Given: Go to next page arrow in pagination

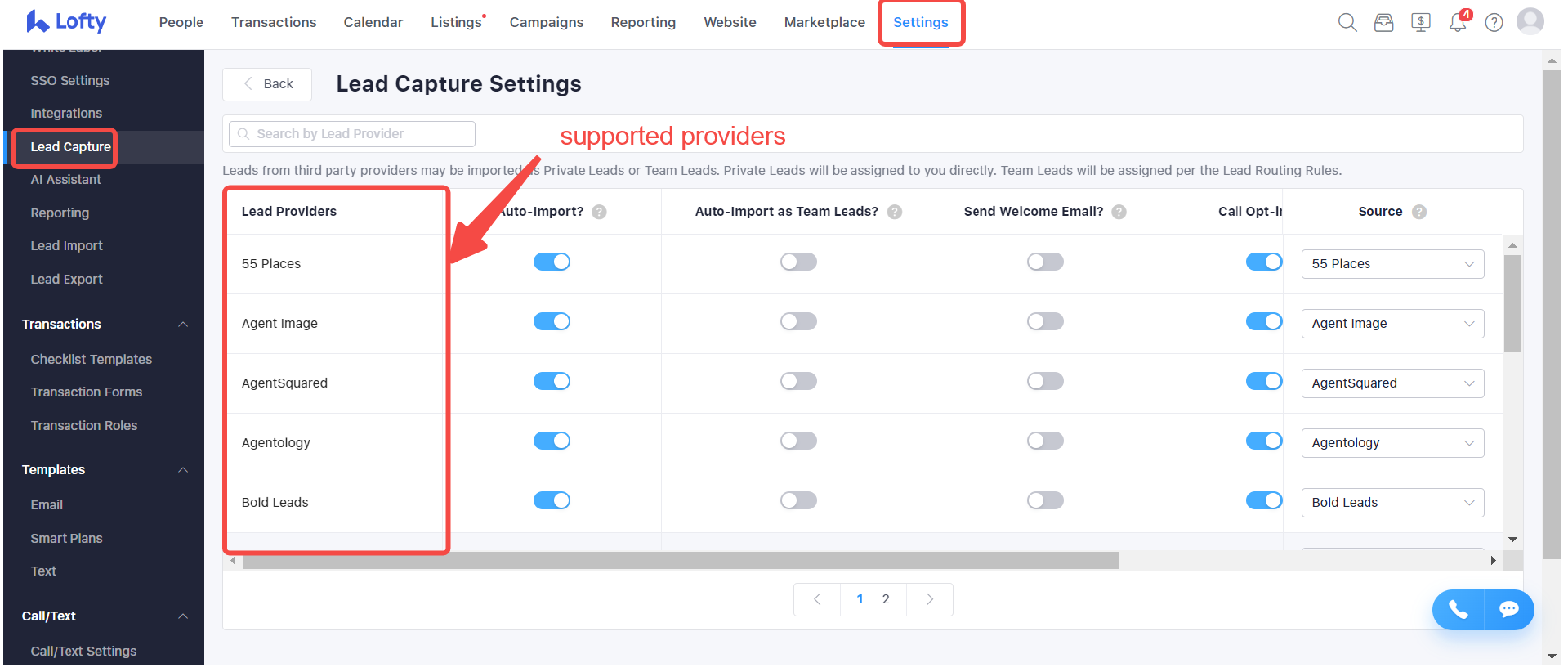Looking at the screenshot, I should (x=929, y=599).
